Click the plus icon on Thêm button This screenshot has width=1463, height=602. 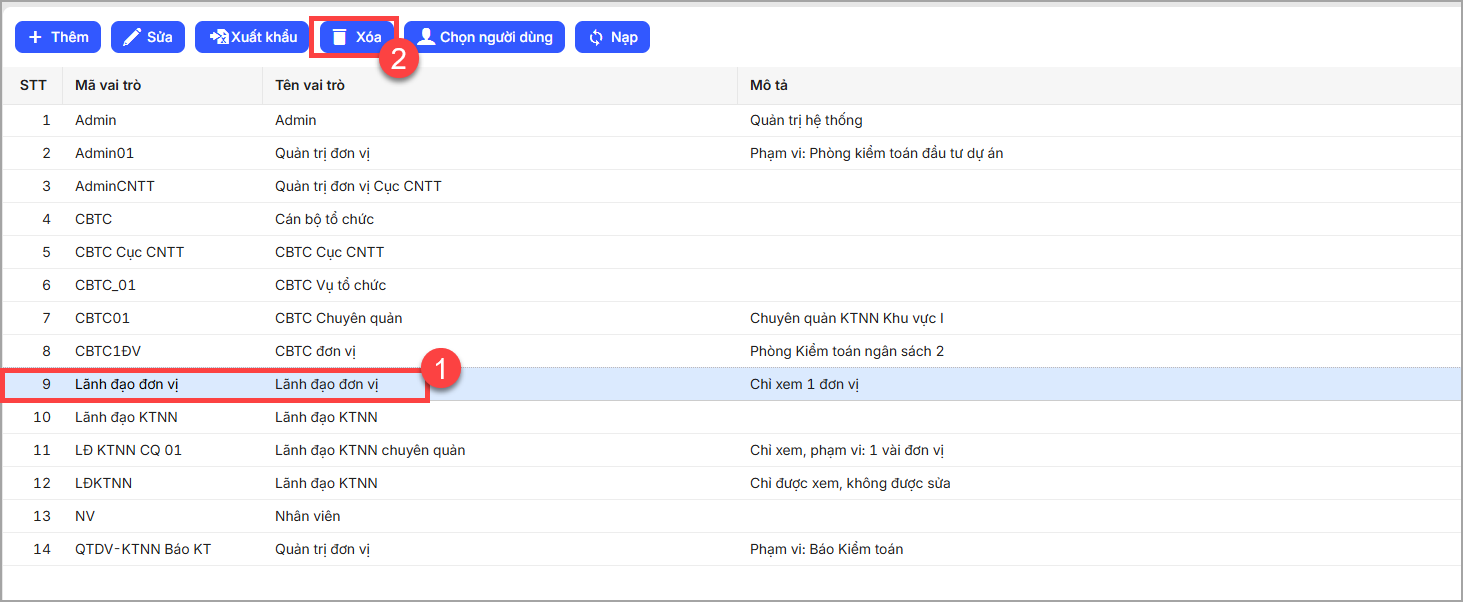[x=35, y=37]
